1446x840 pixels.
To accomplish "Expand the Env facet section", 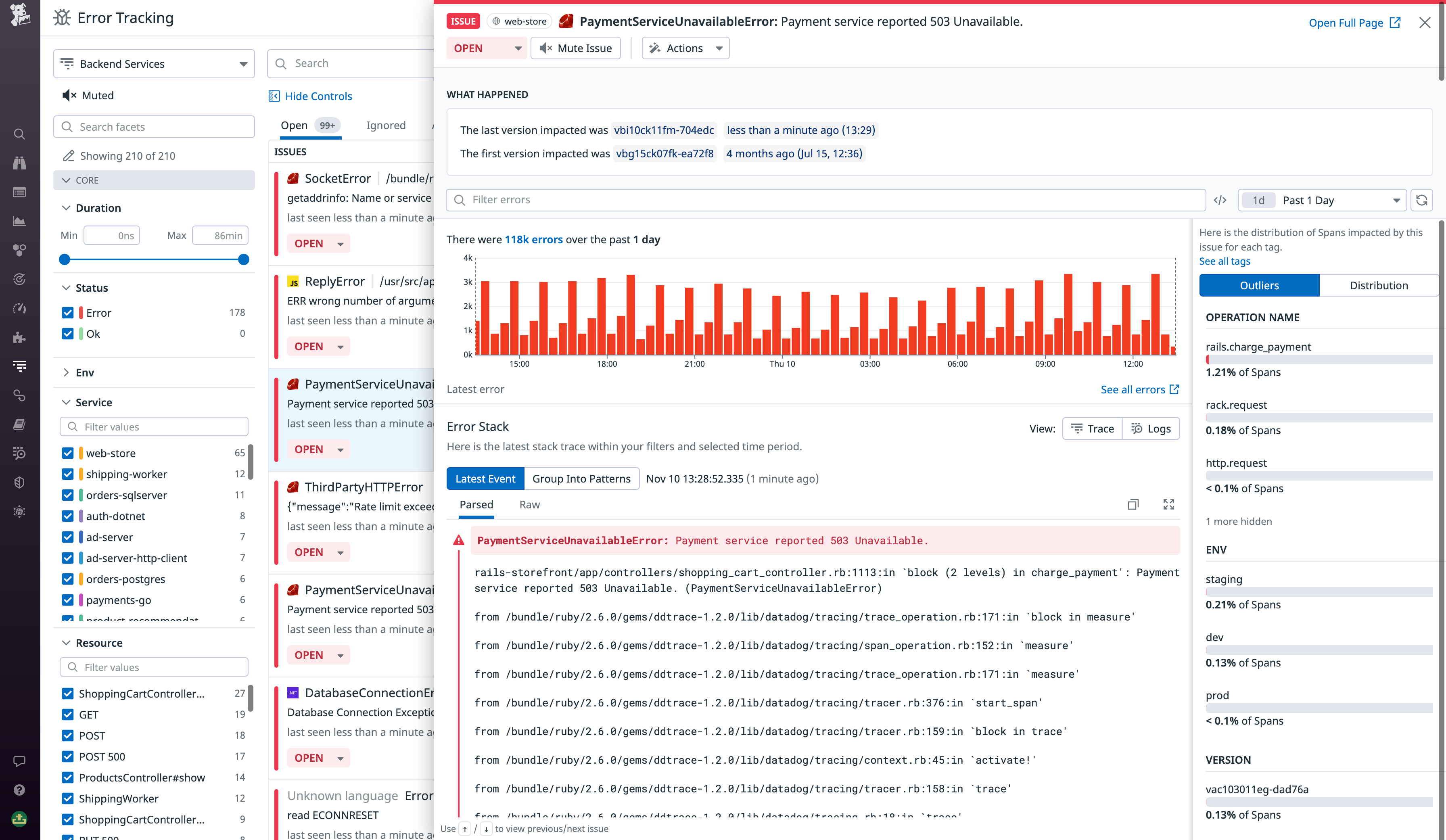I will (67, 372).
